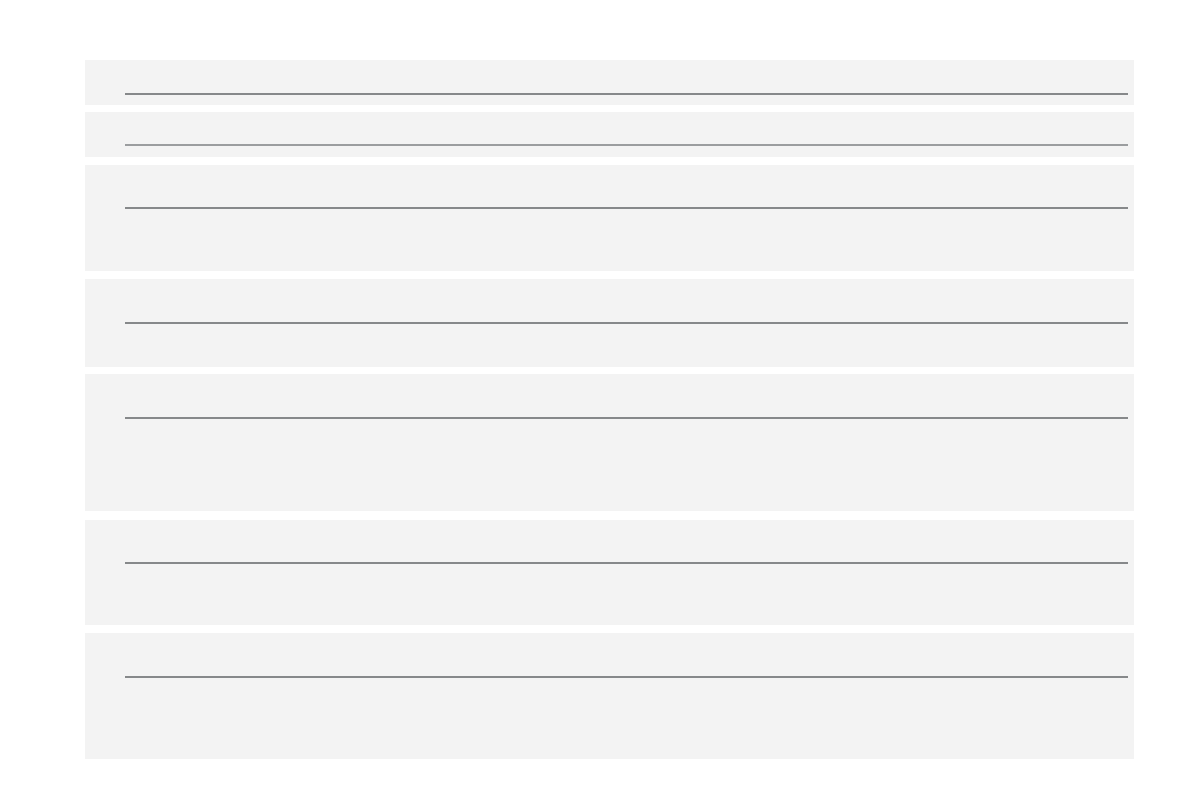Click the horizontal line in the second gray panel
1191x794 pixels.
coord(625,145)
